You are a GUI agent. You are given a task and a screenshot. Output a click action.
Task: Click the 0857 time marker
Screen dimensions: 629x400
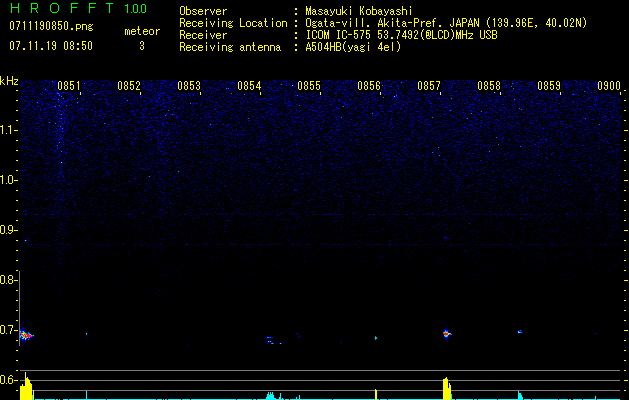coord(429,86)
